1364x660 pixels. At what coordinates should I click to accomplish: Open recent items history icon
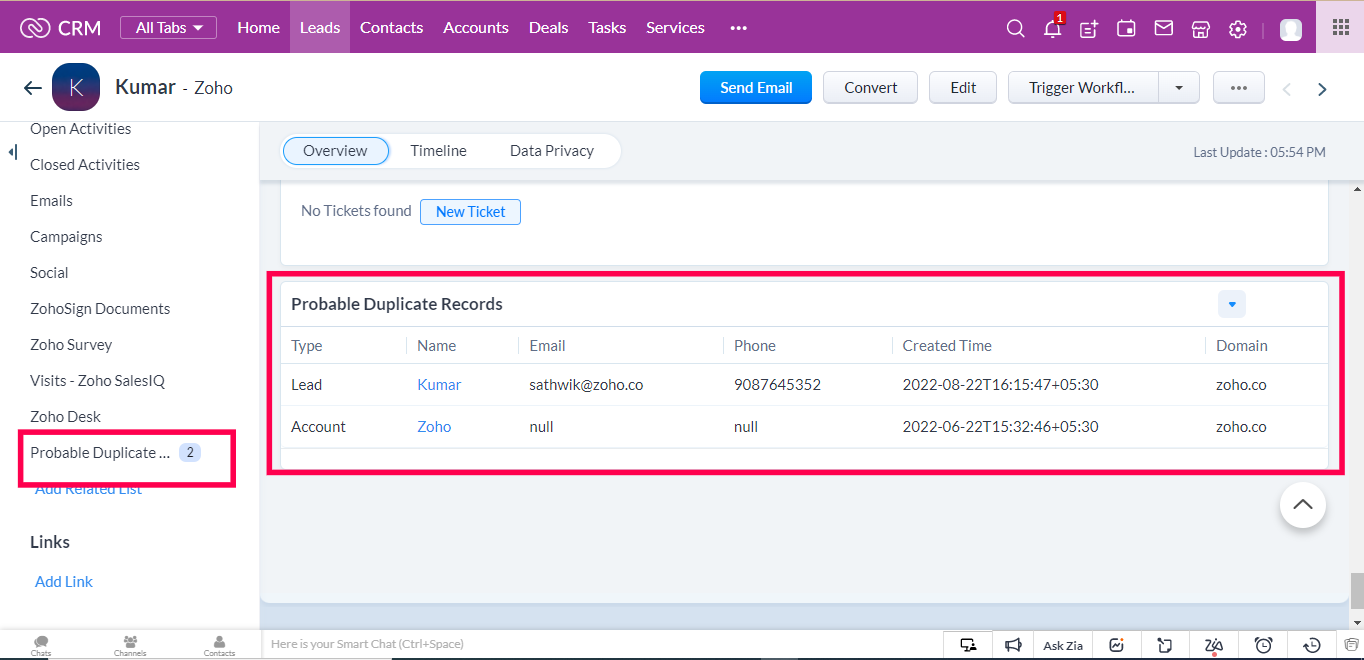click(1312, 645)
